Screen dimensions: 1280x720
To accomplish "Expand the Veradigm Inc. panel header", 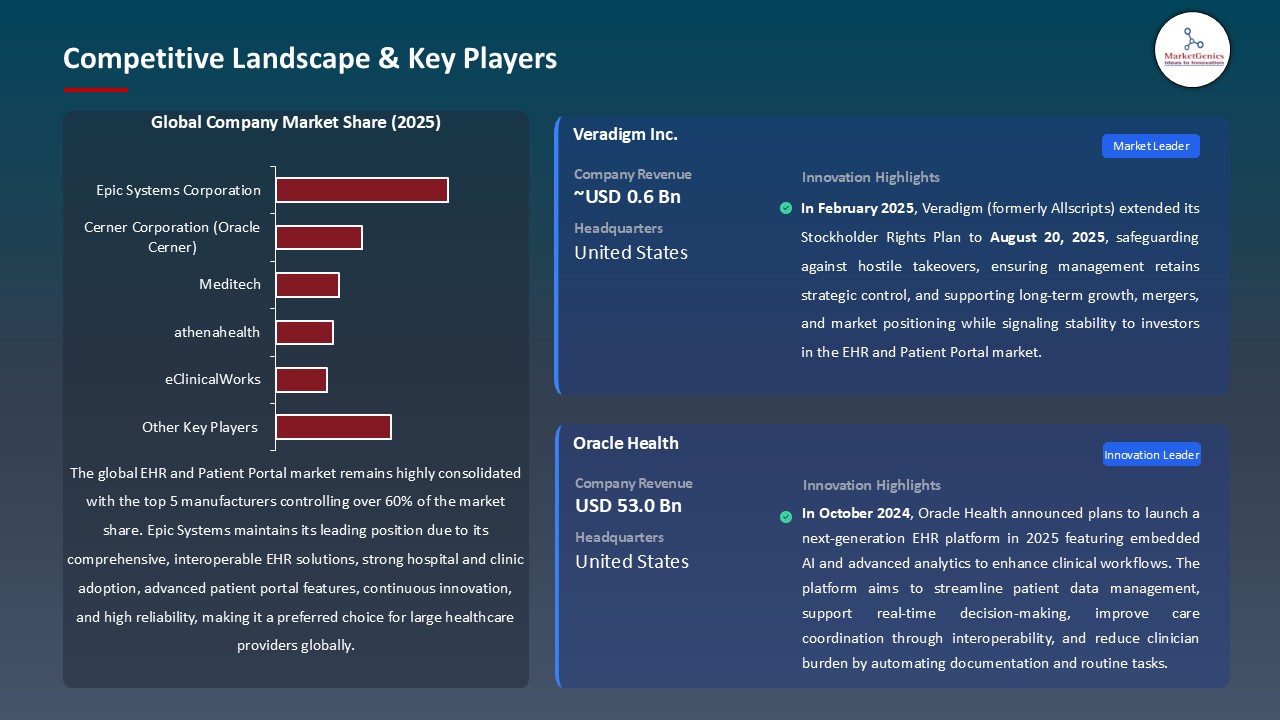I will pos(624,134).
